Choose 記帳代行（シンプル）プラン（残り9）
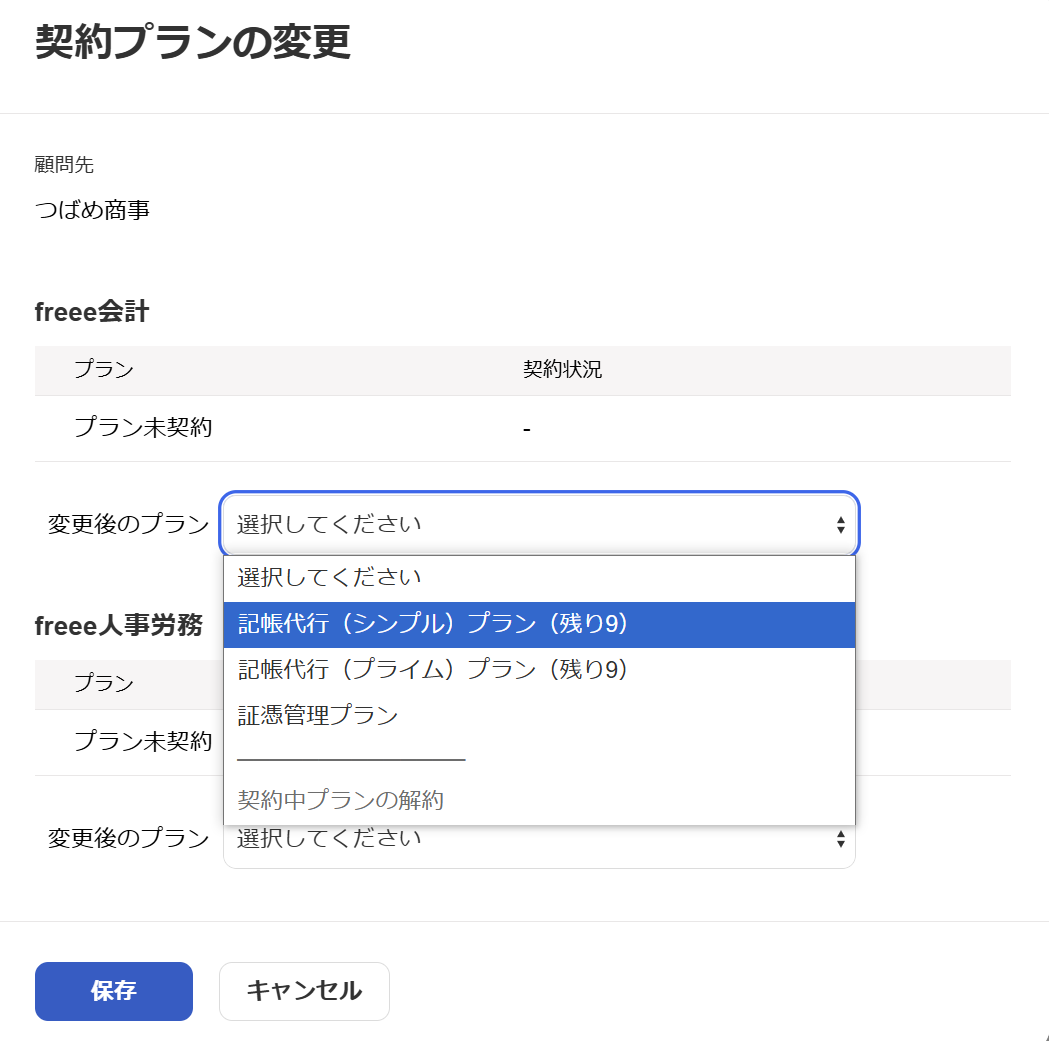 pyautogui.click(x=539, y=624)
